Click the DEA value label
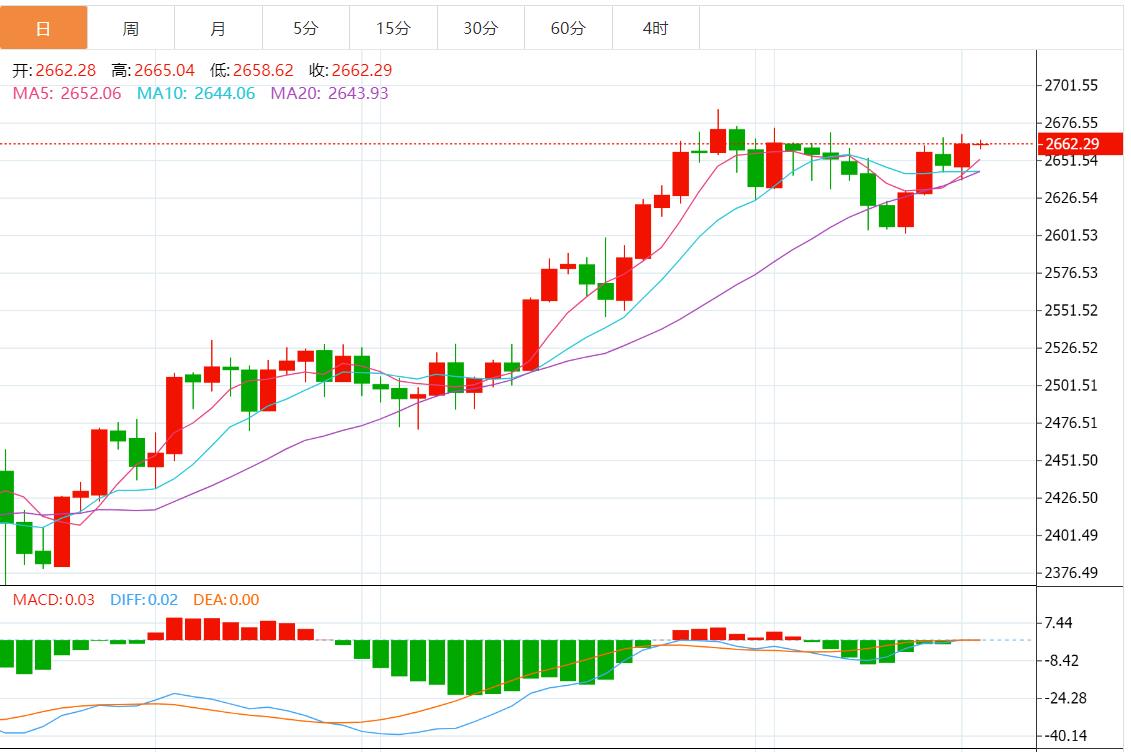The image size is (1131, 752). [226, 599]
